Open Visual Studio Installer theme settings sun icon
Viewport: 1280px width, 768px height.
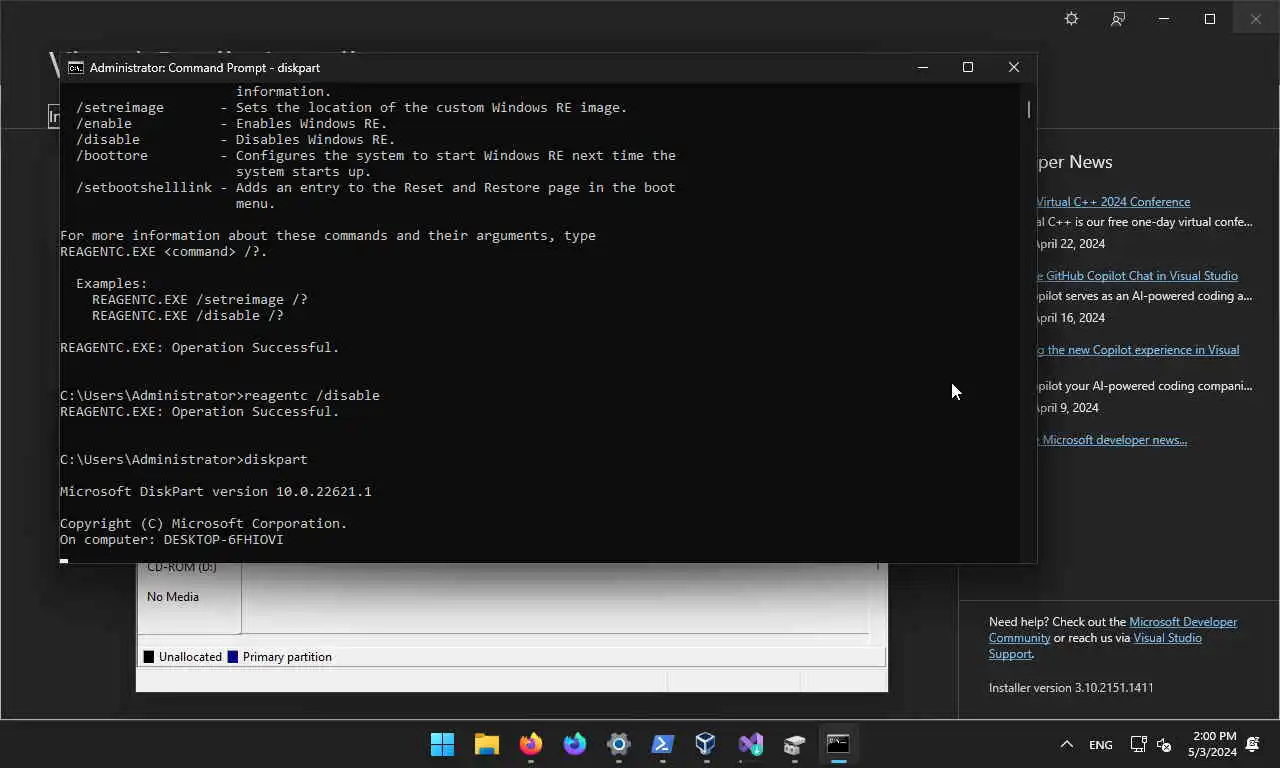(1071, 19)
